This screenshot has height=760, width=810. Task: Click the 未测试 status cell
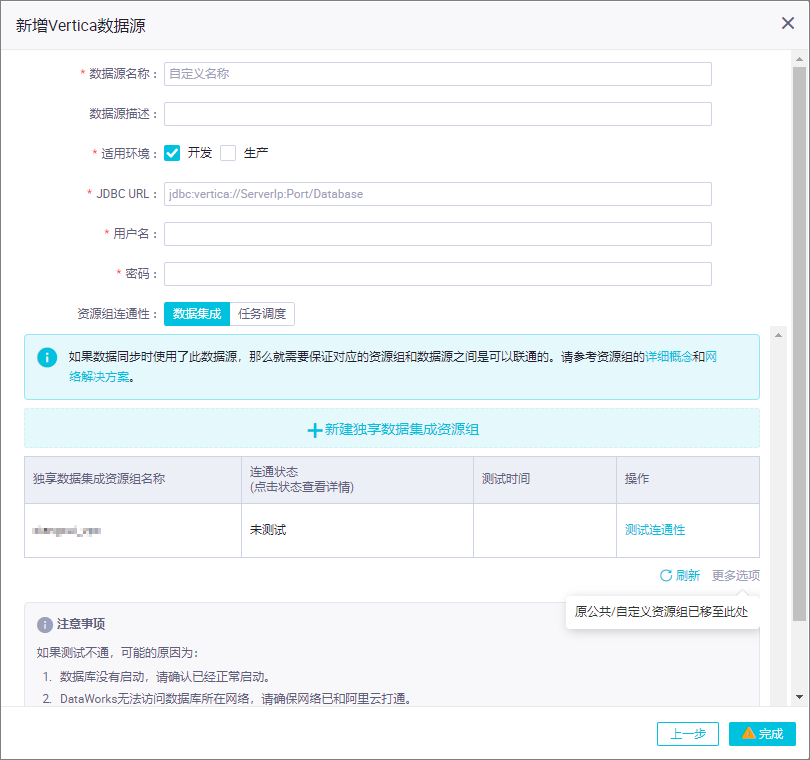357,530
